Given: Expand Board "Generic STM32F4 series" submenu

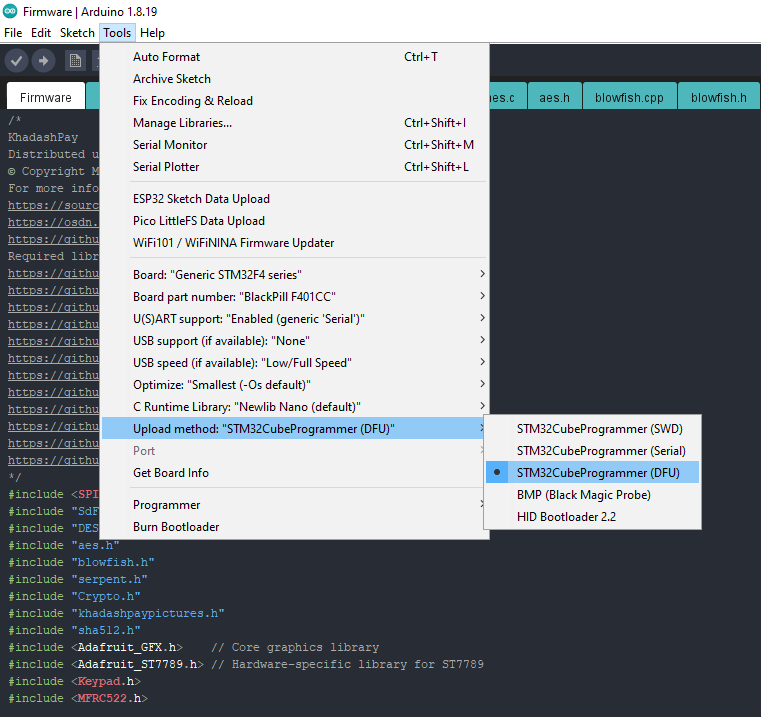Looking at the screenshot, I should coord(295,275).
